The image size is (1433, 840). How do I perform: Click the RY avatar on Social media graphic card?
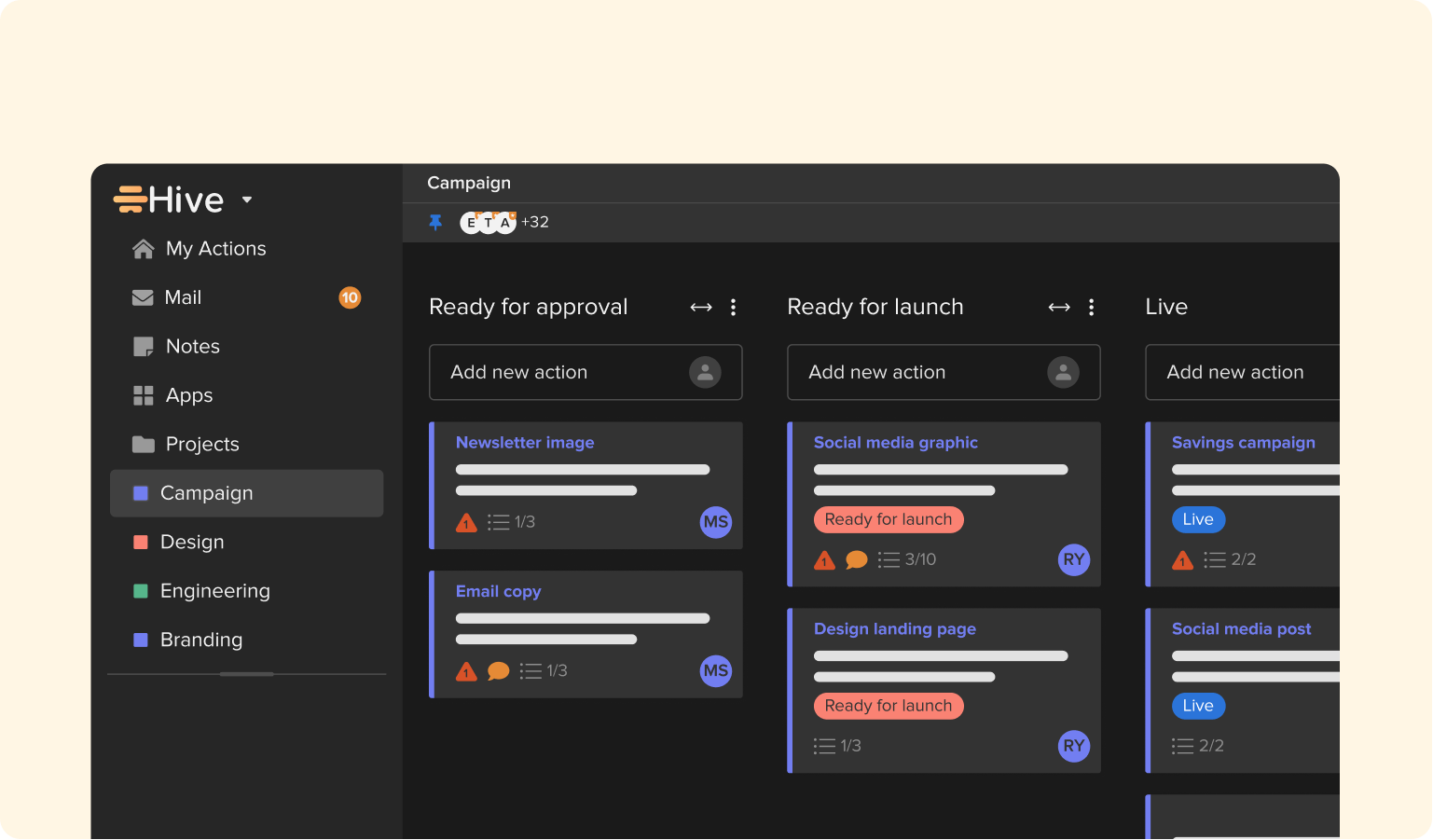[1073, 559]
